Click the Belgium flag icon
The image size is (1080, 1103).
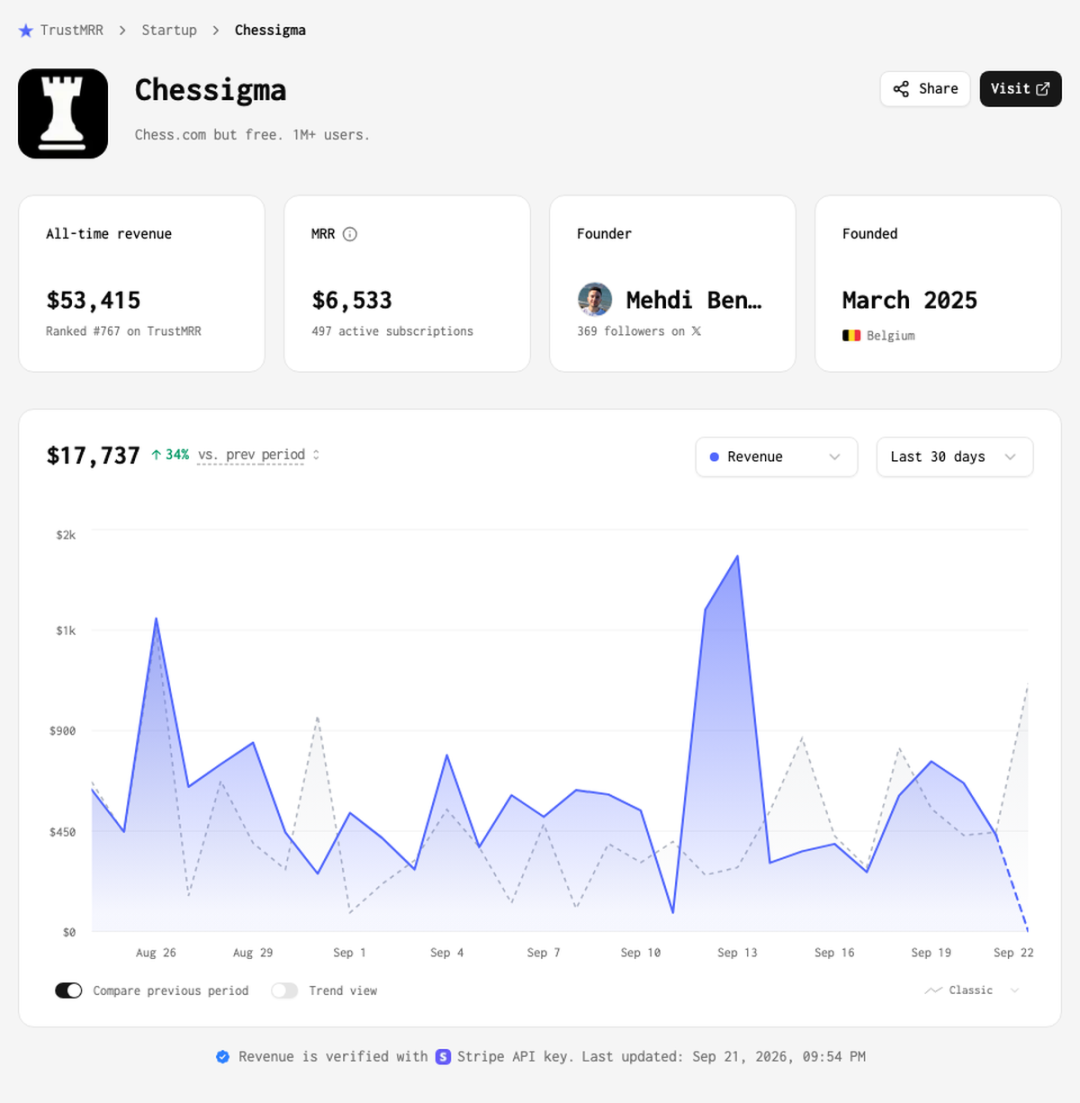(851, 336)
